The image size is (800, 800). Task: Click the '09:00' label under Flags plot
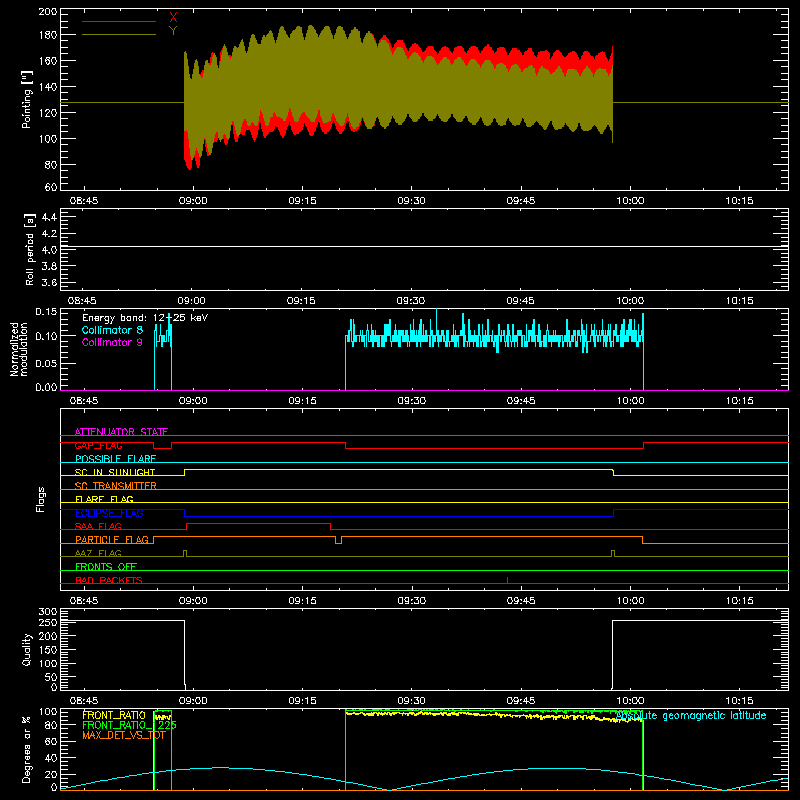(x=193, y=601)
